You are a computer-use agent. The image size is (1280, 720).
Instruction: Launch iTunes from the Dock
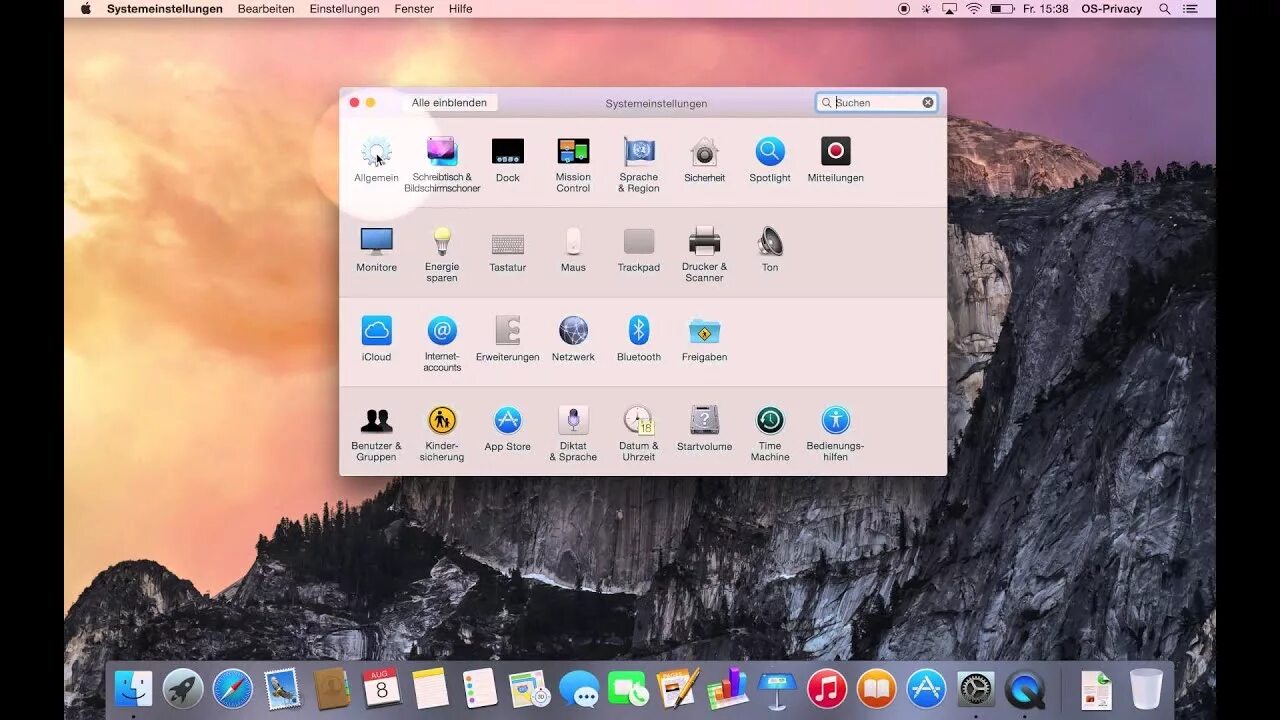click(827, 688)
